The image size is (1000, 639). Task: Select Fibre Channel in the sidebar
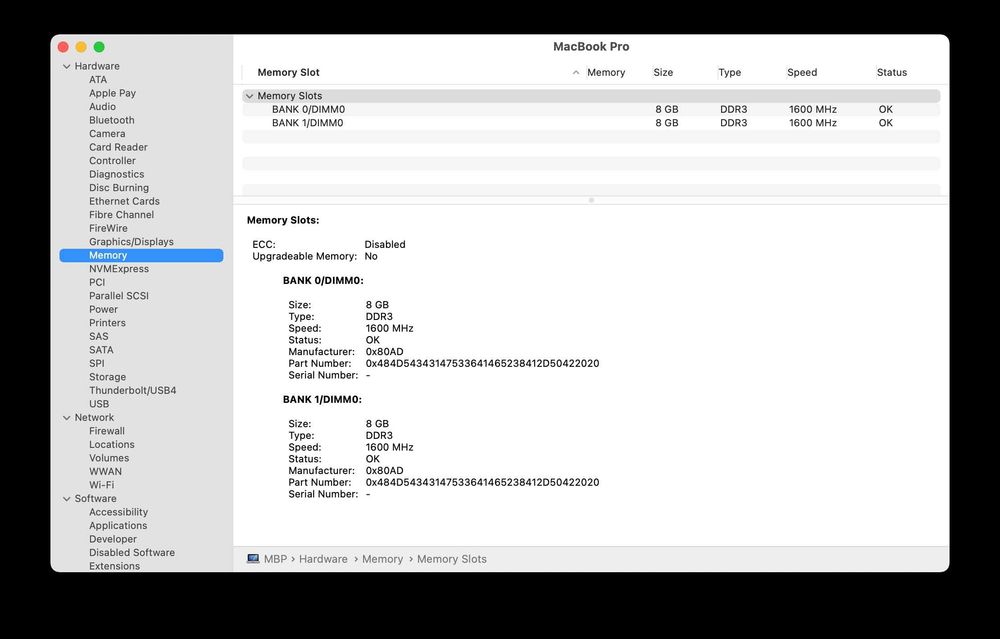click(x=121, y=215)
